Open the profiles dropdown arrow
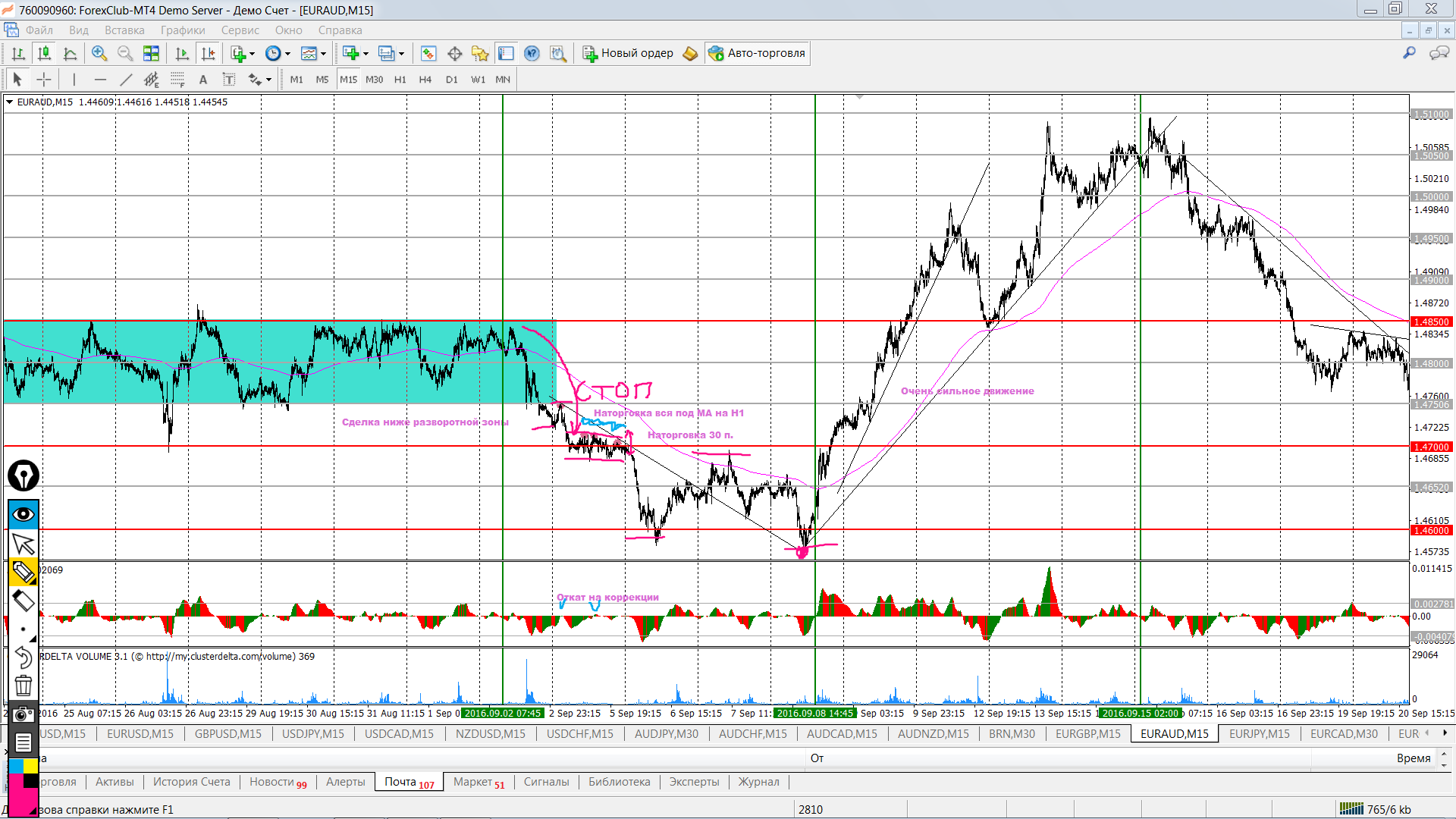The width and height of the screenshot is (1456, 819). pyautogui.click(x=401, y=54)
